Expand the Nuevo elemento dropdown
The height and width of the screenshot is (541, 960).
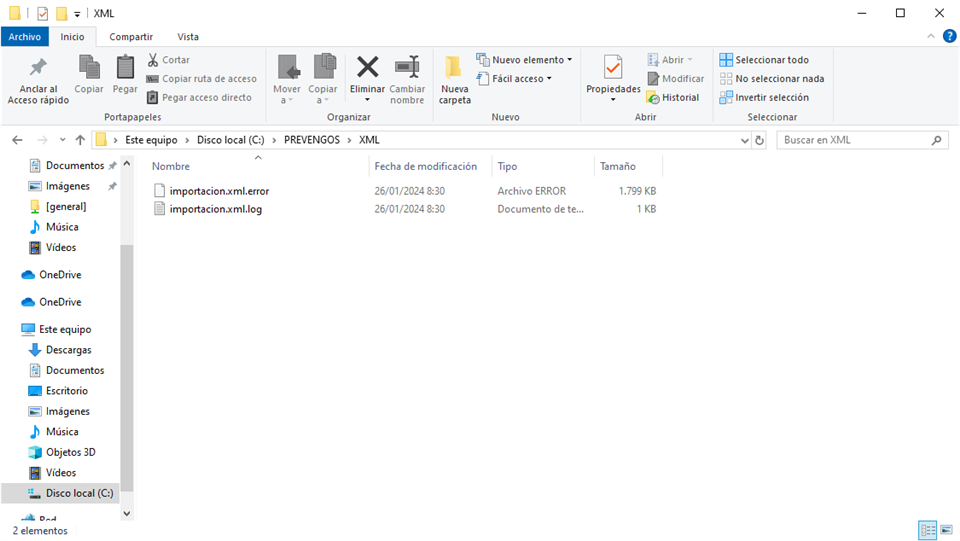(x=569, y=60)
